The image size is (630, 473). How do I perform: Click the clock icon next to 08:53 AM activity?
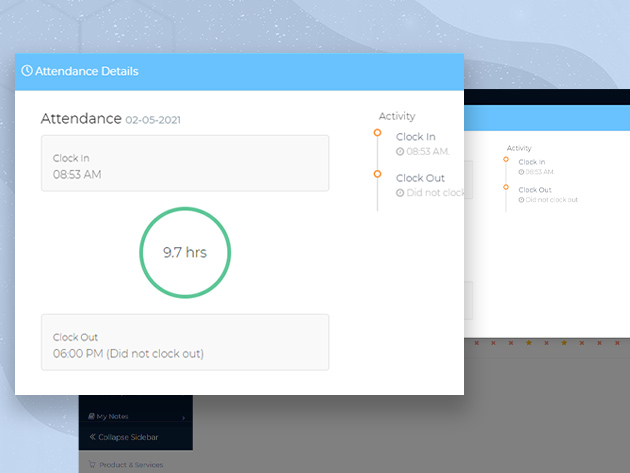pyautogui.click(x=400, y=152)
